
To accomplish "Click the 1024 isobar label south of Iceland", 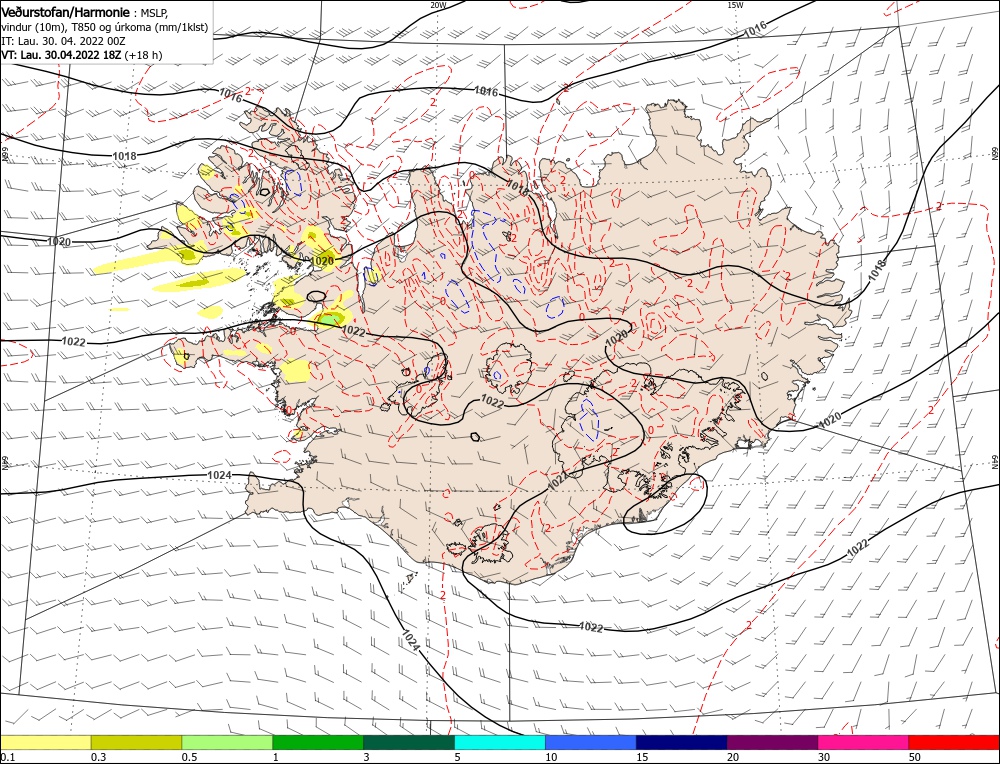I will click(410, 640).
